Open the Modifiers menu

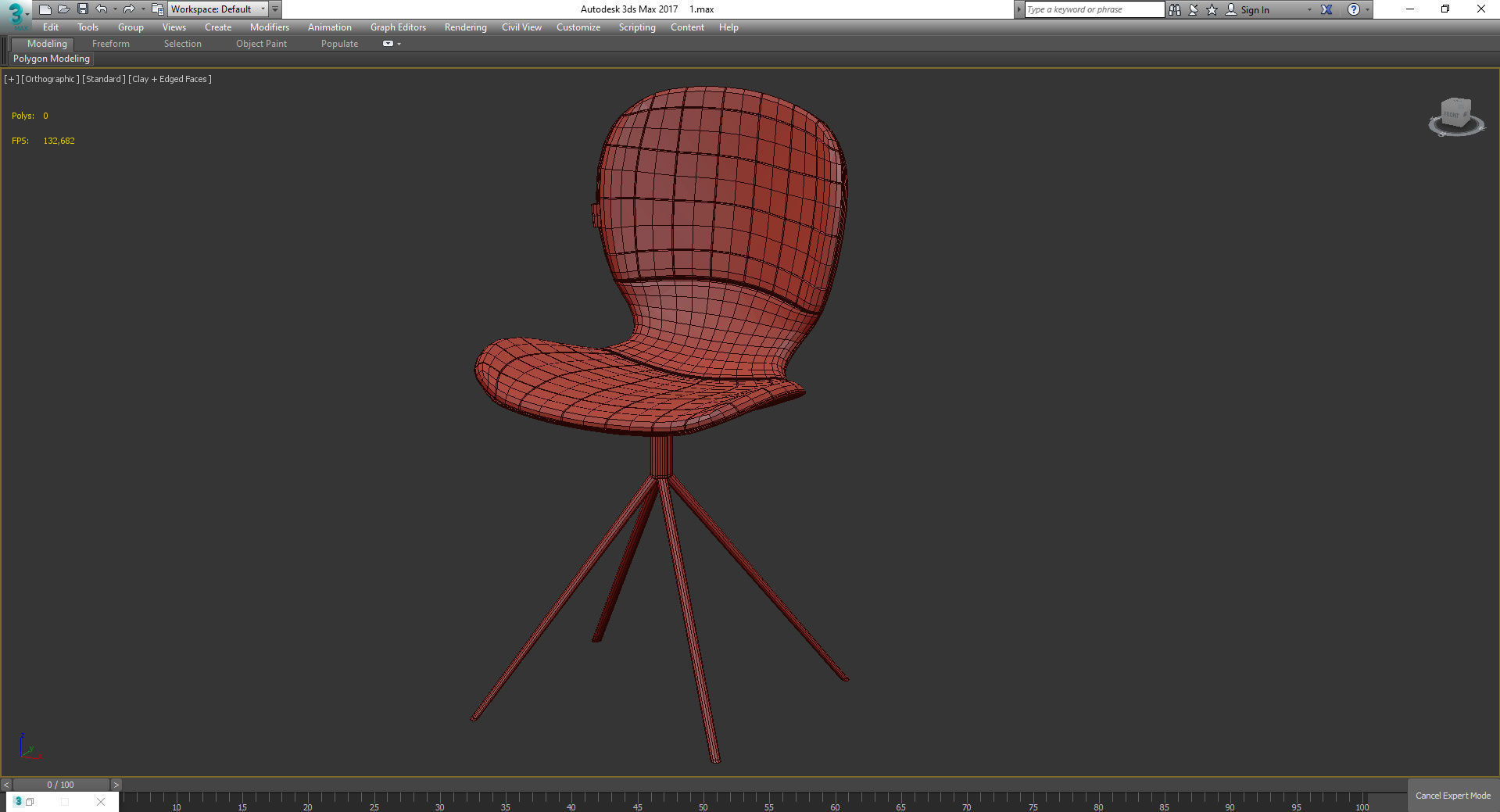coord(270,27)
